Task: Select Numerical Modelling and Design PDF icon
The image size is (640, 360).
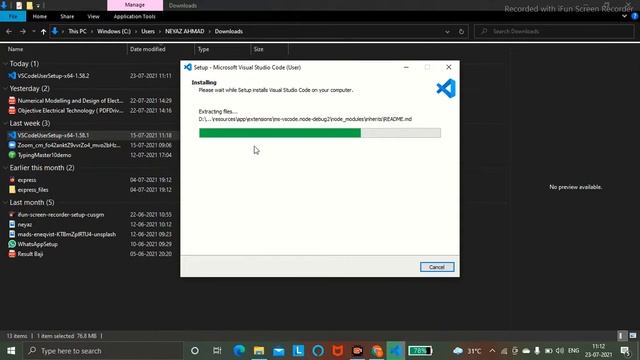Action: (x=12, y=100)
